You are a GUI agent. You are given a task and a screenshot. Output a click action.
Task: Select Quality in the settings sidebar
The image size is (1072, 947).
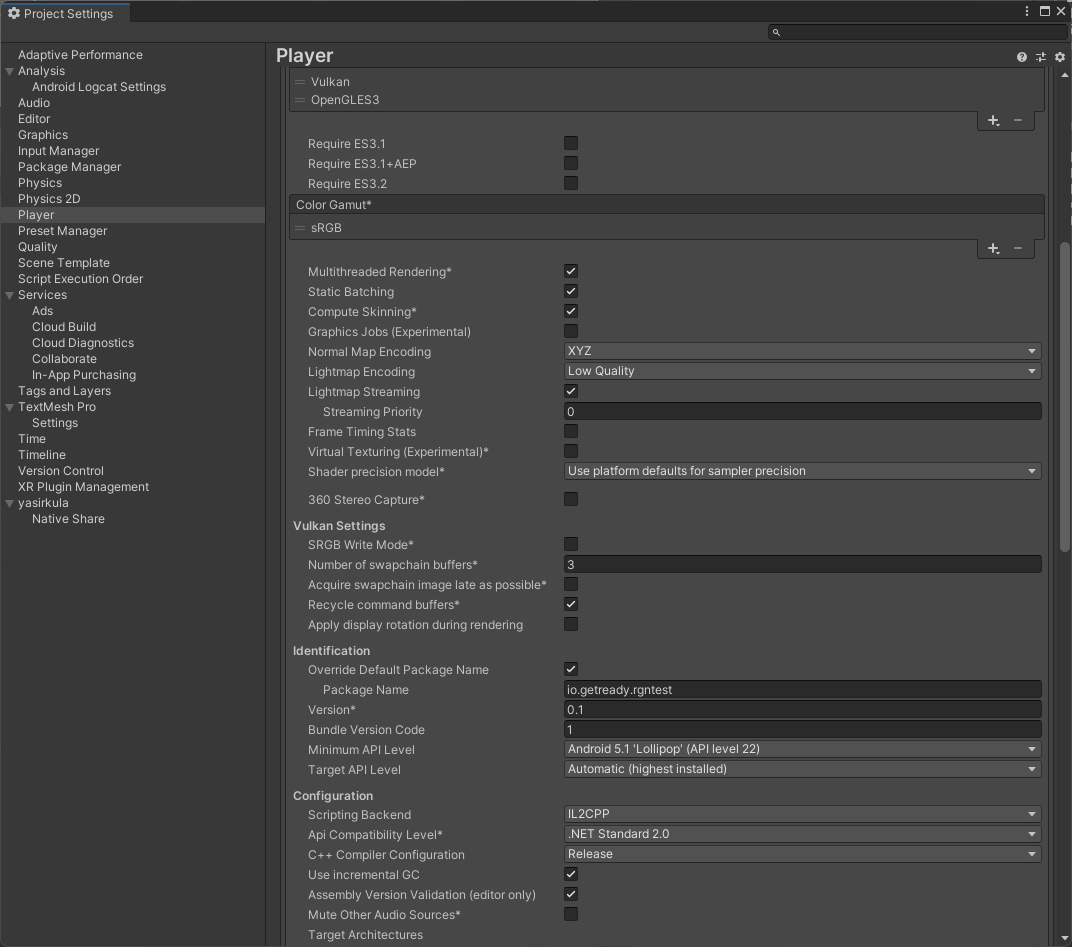[x=38, y=247]
